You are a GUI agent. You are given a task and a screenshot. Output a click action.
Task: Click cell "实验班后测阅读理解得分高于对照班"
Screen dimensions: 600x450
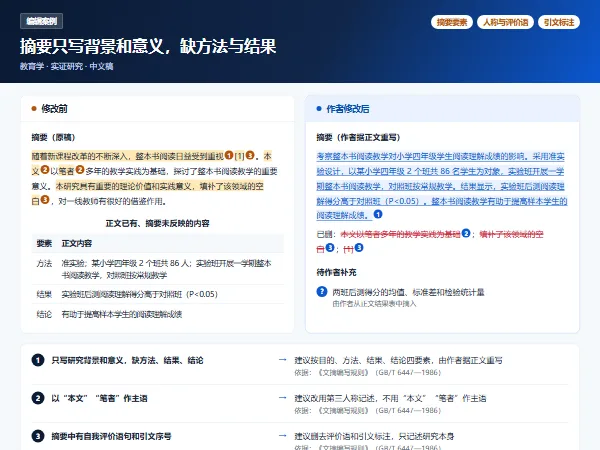[139, 294]
